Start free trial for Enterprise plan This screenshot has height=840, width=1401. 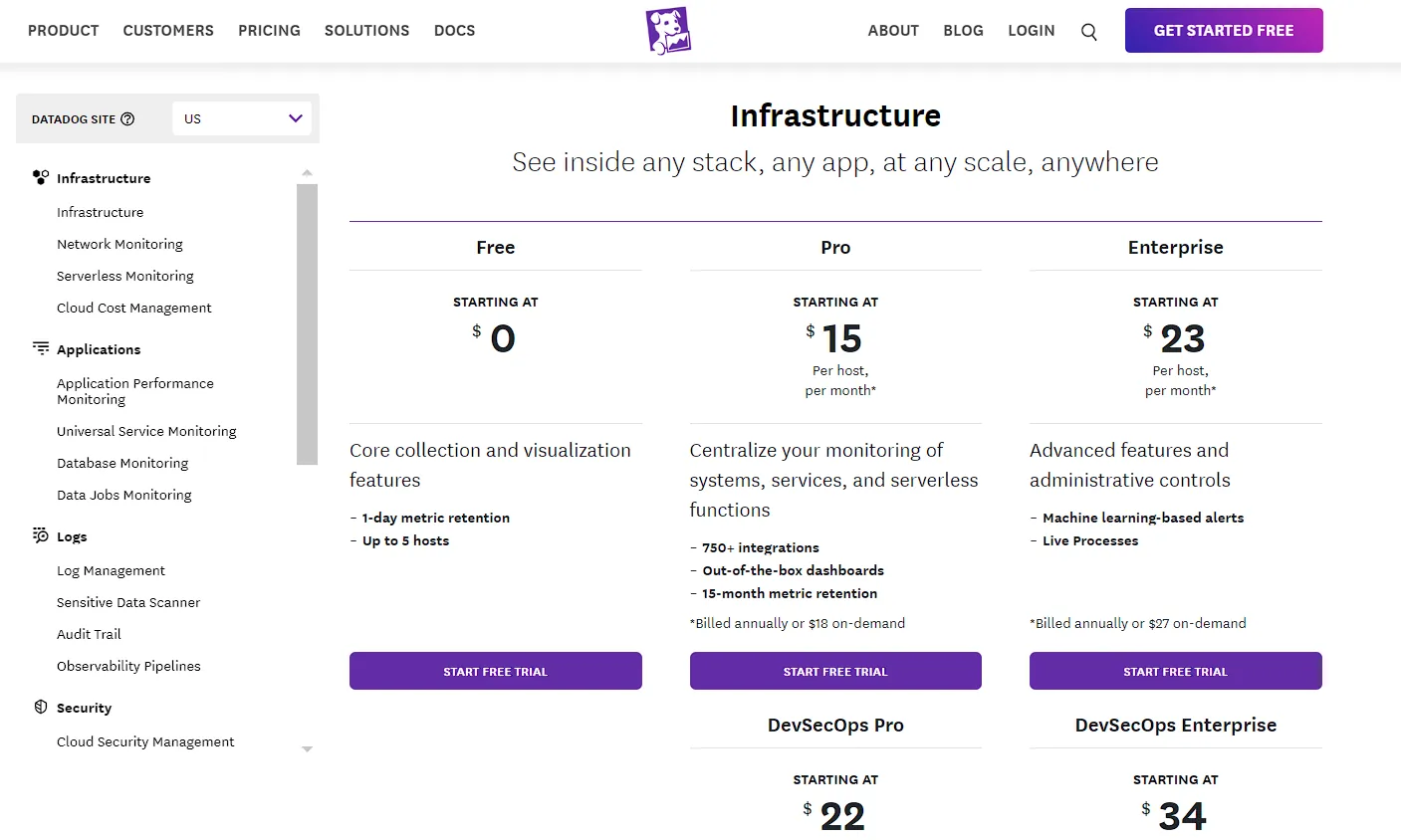1176,671
